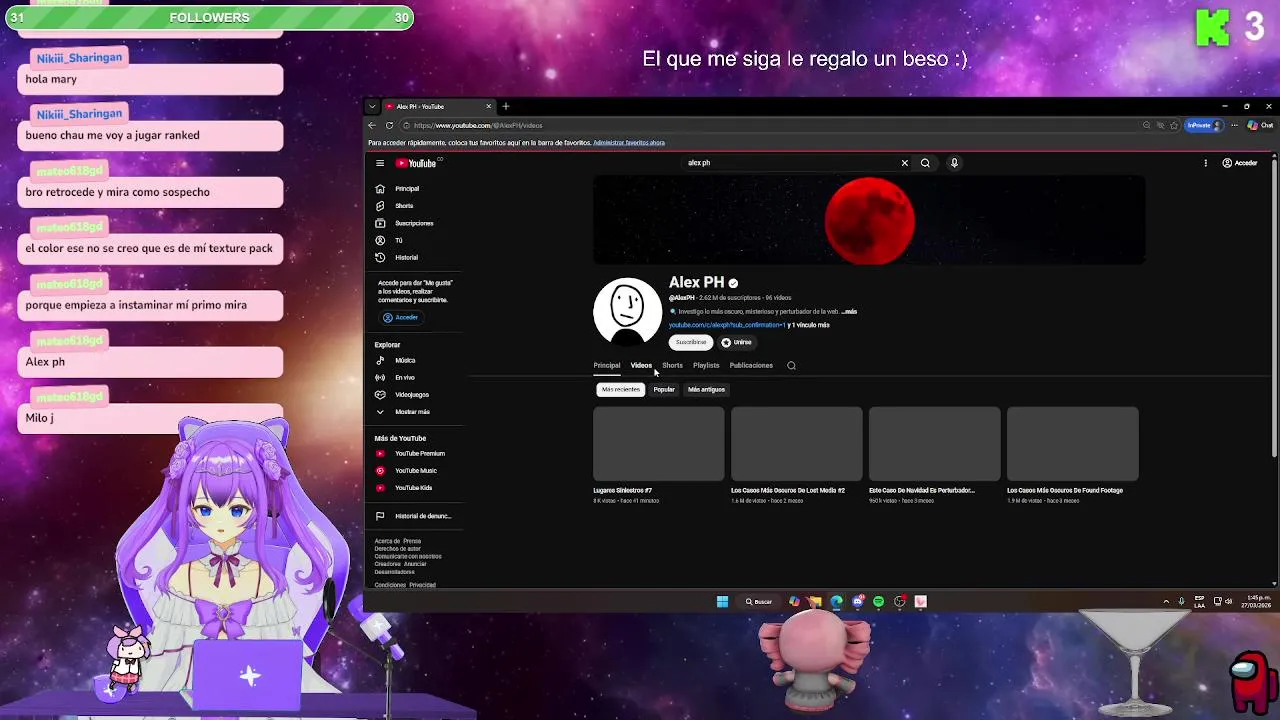
Task: Click Administrar favoritos ahora link
Action: (x=629, y=143)
